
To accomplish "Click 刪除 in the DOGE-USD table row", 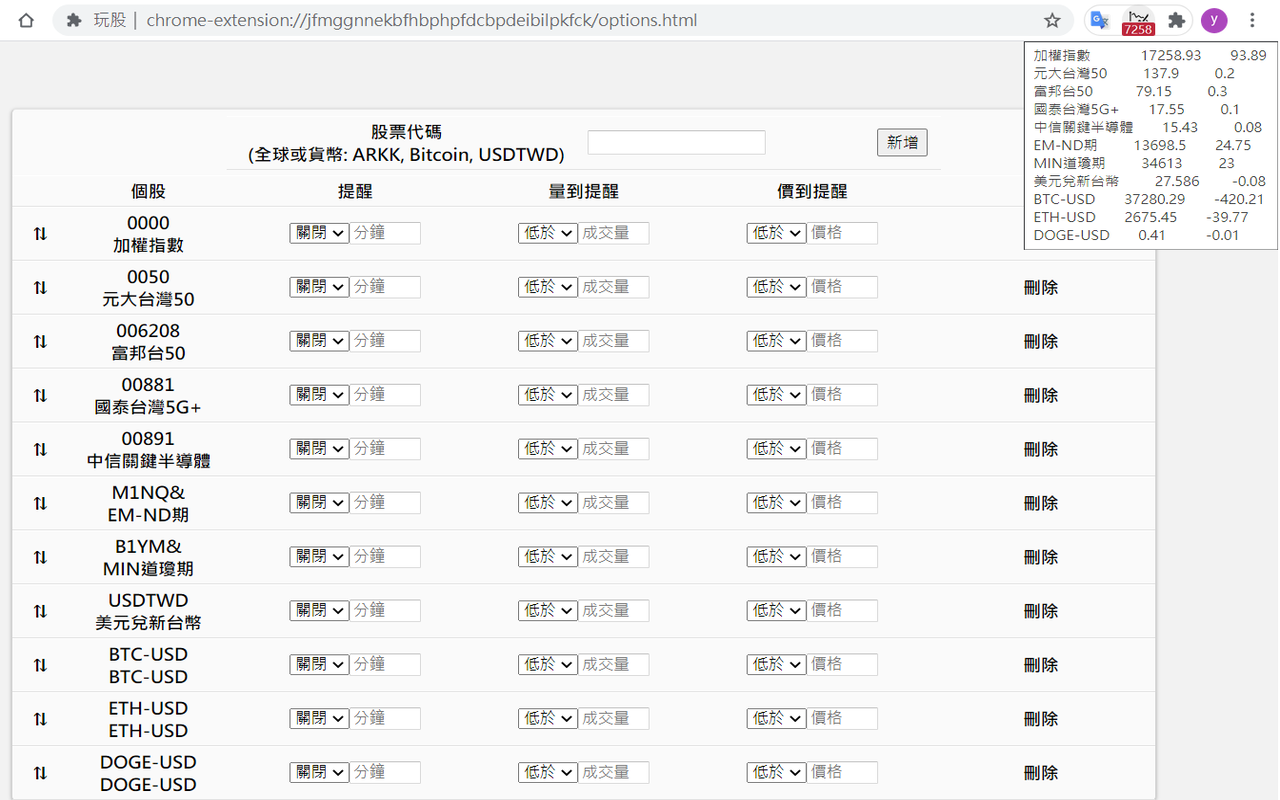I will (x=1041, y=774).
